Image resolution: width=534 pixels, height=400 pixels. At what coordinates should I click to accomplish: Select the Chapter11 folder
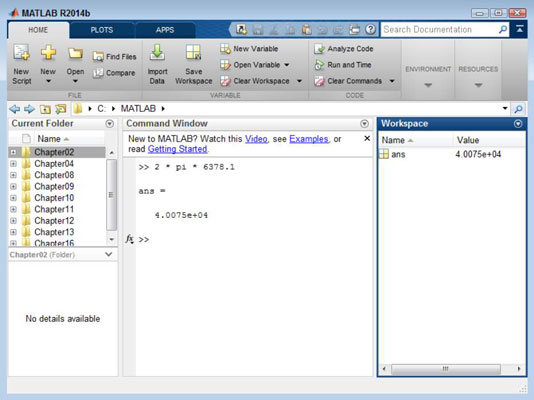pyautogui.click(x=54, y=209)
